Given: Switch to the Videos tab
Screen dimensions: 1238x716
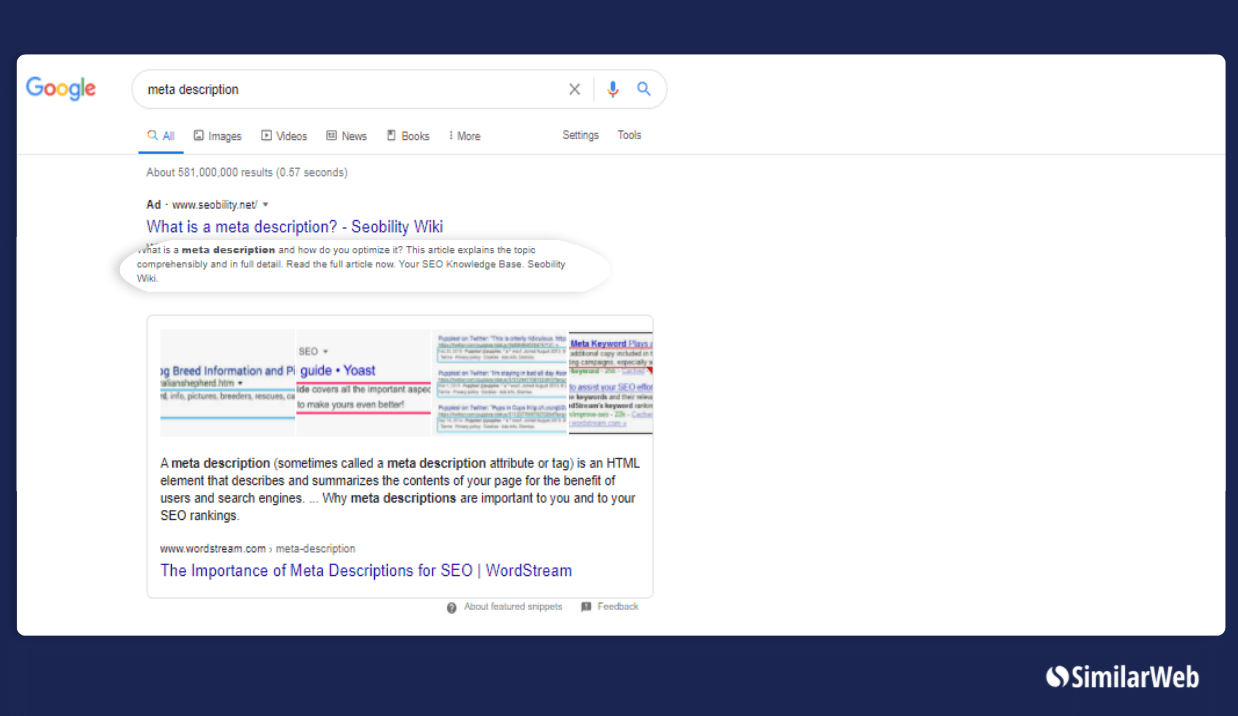Looking at the screenshot, I should 284,136.
